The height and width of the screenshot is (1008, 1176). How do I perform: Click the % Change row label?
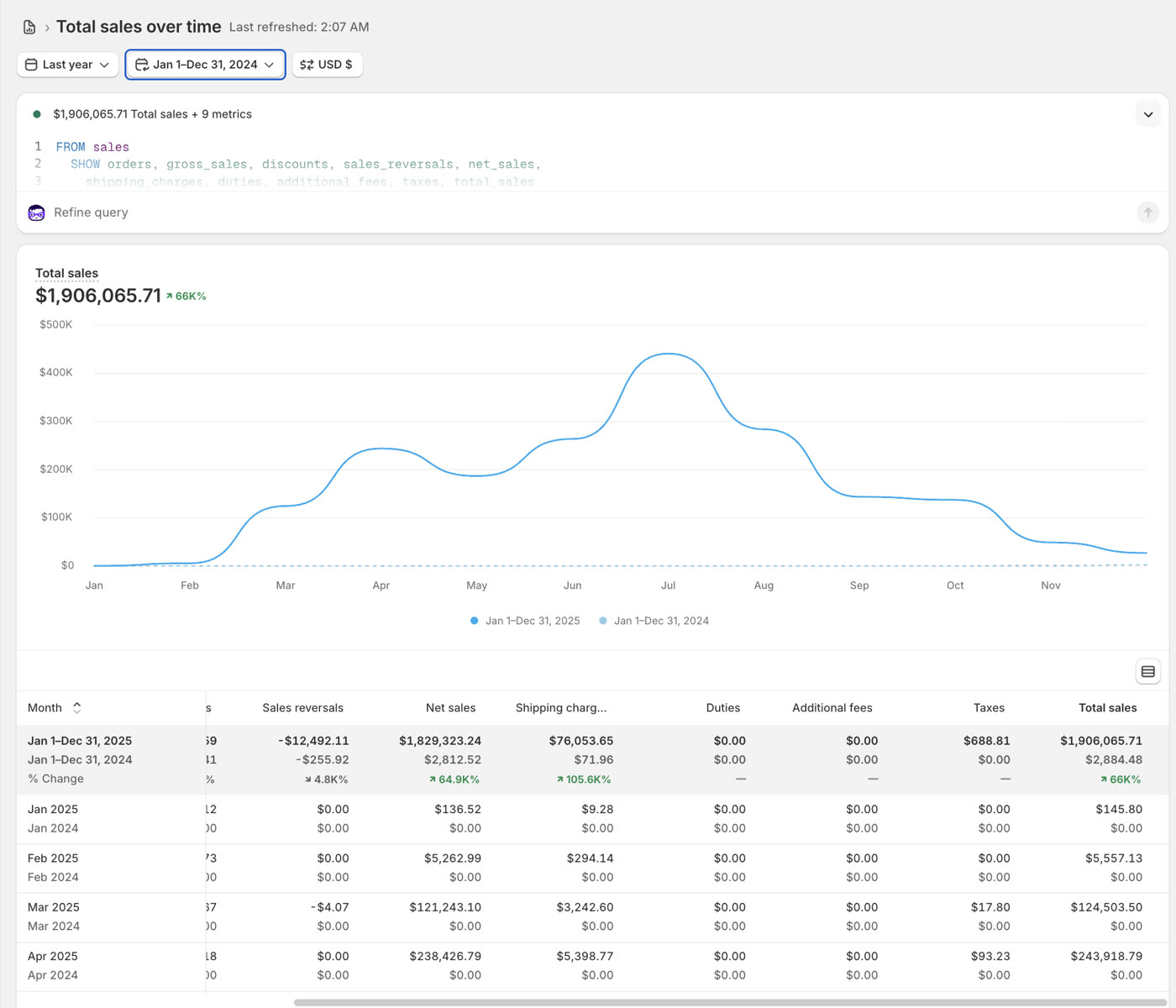[x=55, y=779]
